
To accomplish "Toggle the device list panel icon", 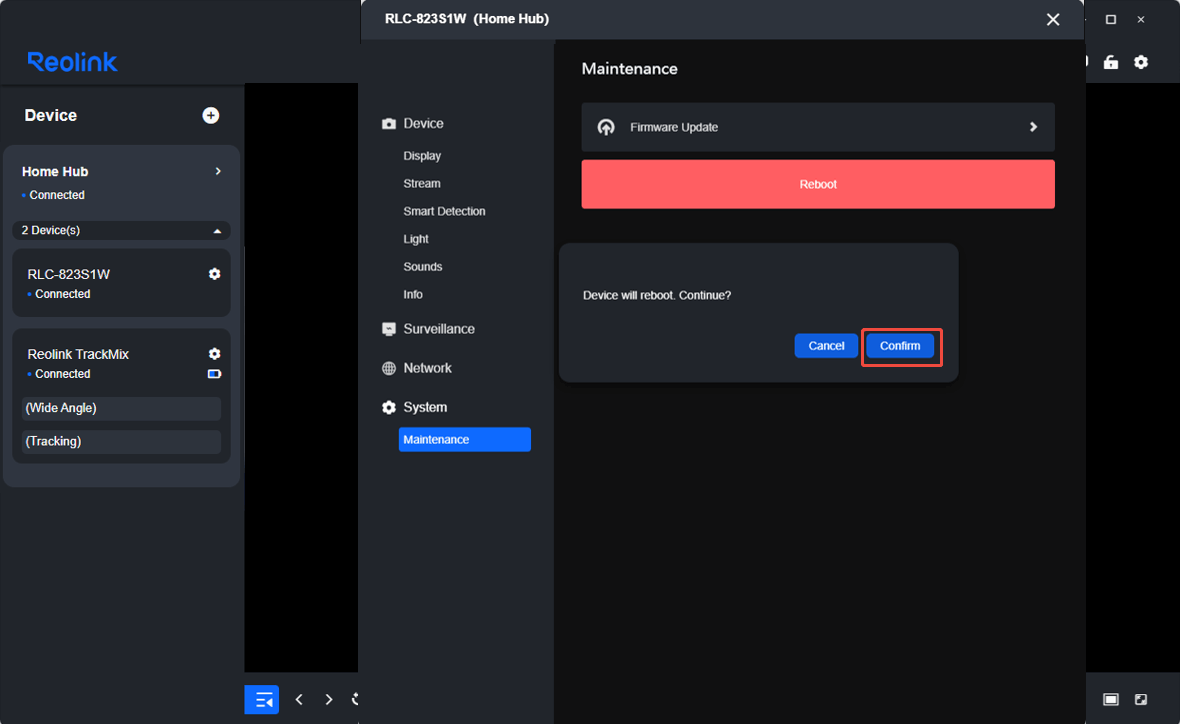I will pyautogui.click(x=262, y=699).
